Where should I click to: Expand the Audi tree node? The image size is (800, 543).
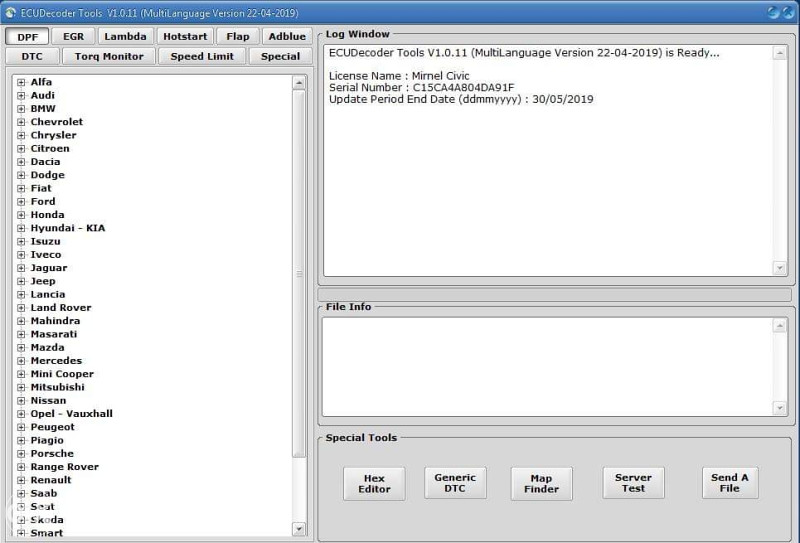[21, 95]
